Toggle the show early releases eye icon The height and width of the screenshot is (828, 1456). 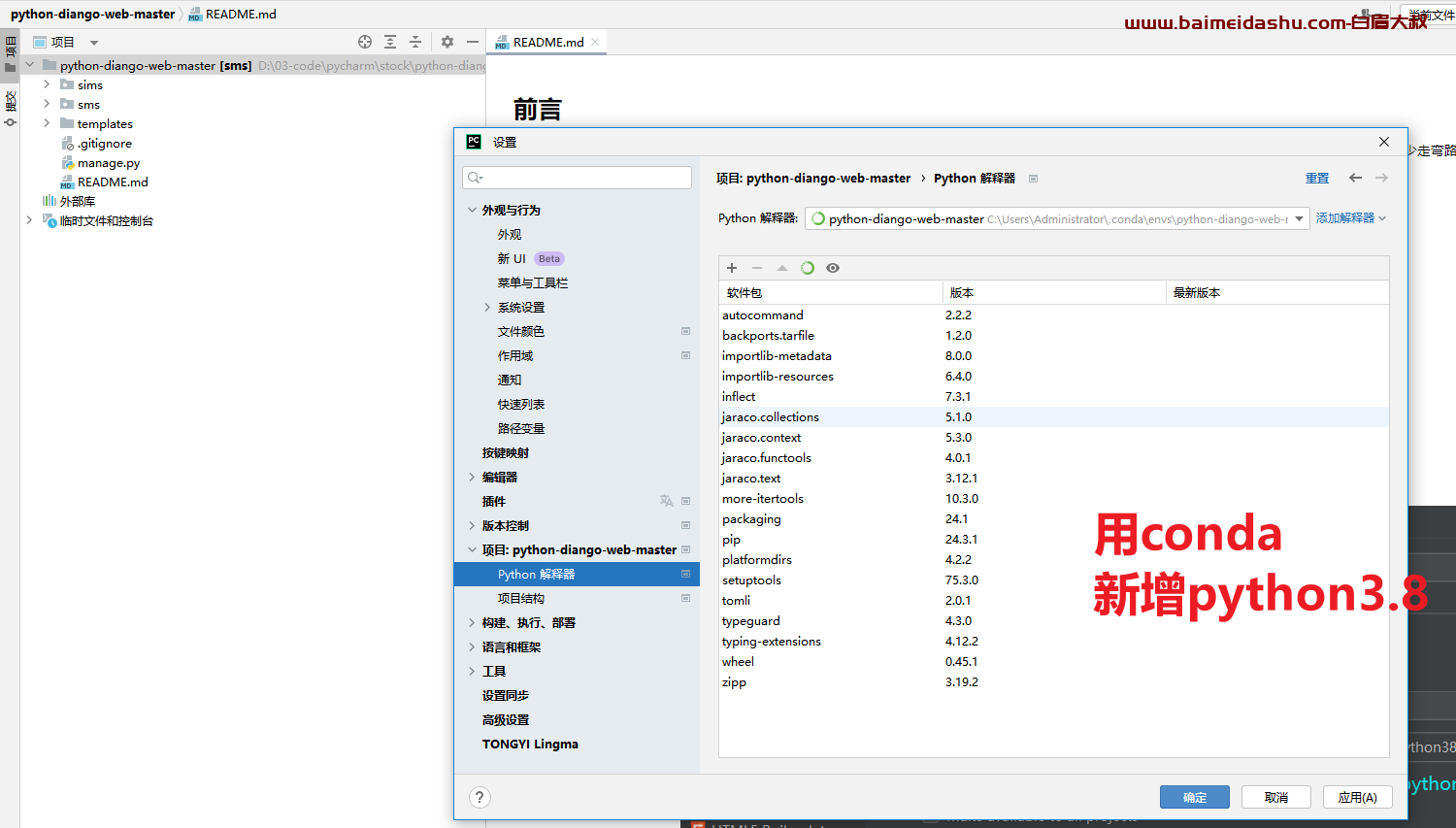(833, 268)
